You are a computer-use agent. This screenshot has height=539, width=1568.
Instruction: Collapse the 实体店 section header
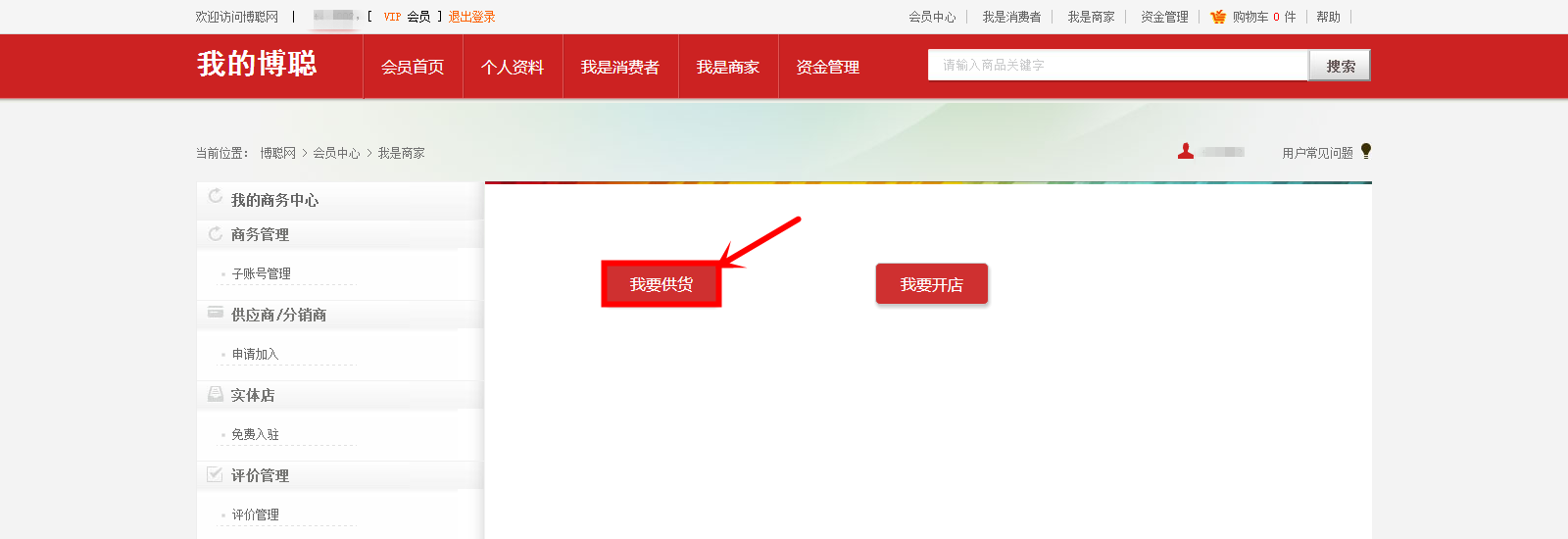340,395
